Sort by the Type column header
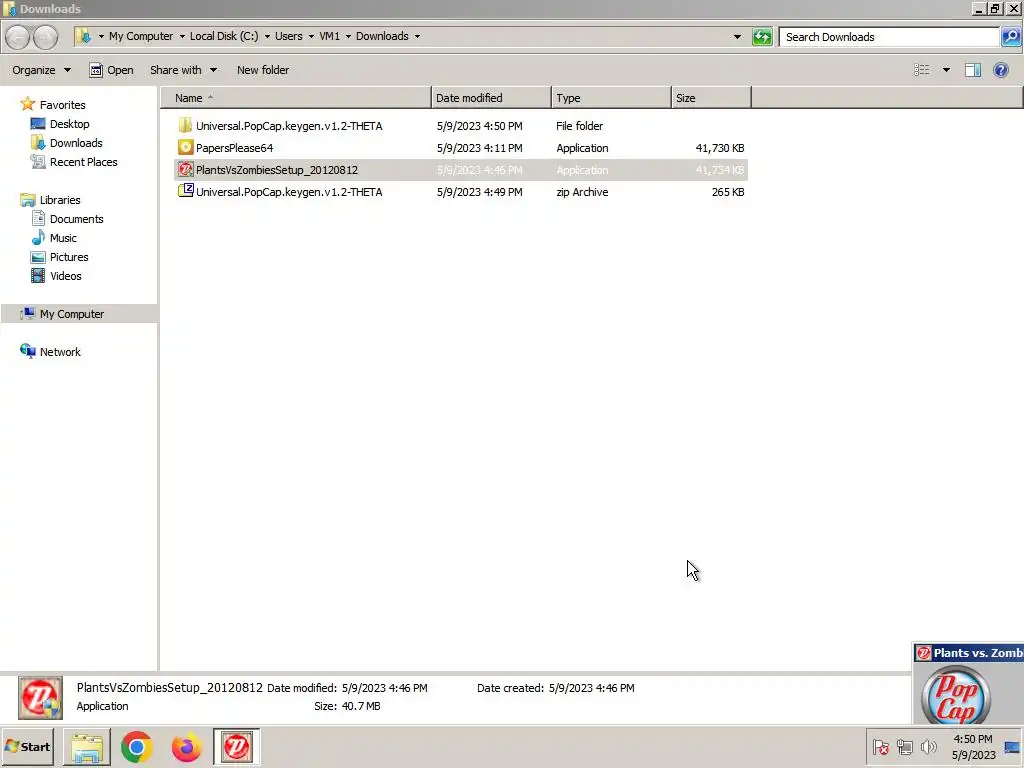The width and height of the screenshot is (1024, 768). [611, 98]
